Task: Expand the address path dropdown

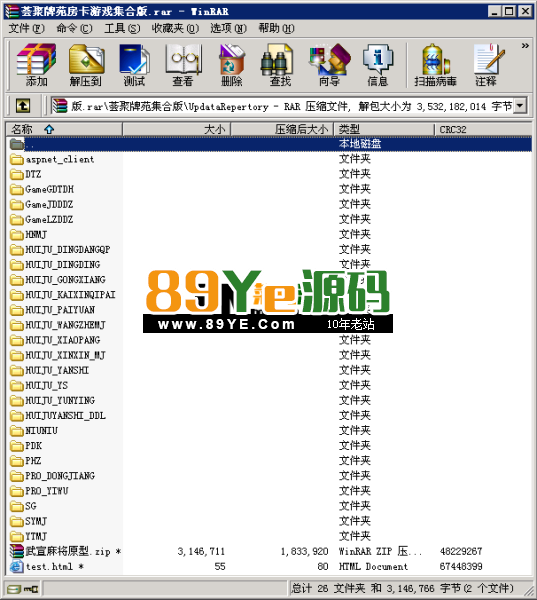Action: click(520, 106)
